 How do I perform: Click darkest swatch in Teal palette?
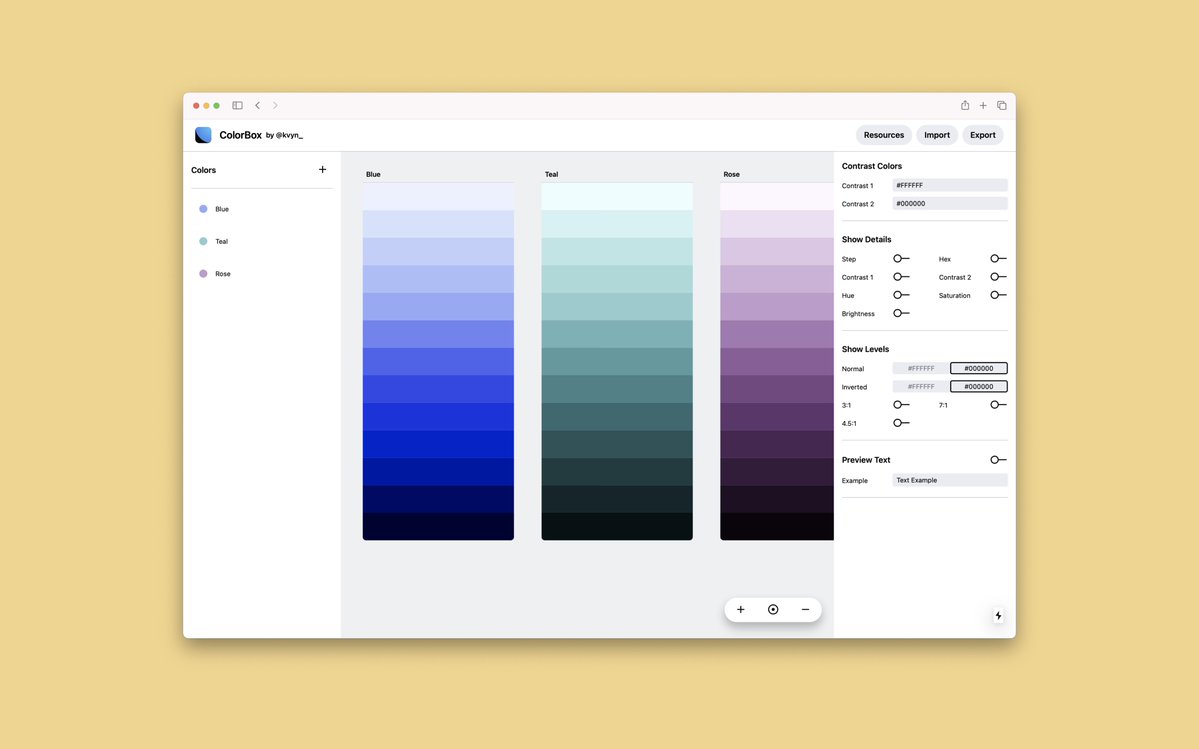(x=617, y=527)
